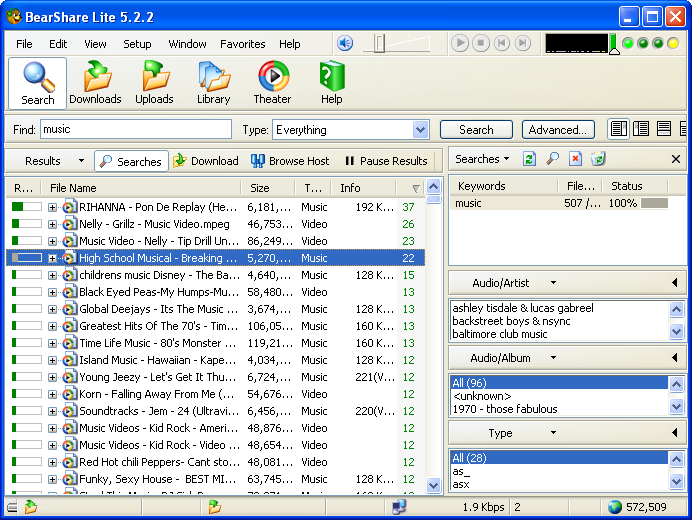Click magnifier icon in Searches panel toolbar
This screenshot has width=692, height=520.
click(x=552, y=159)
